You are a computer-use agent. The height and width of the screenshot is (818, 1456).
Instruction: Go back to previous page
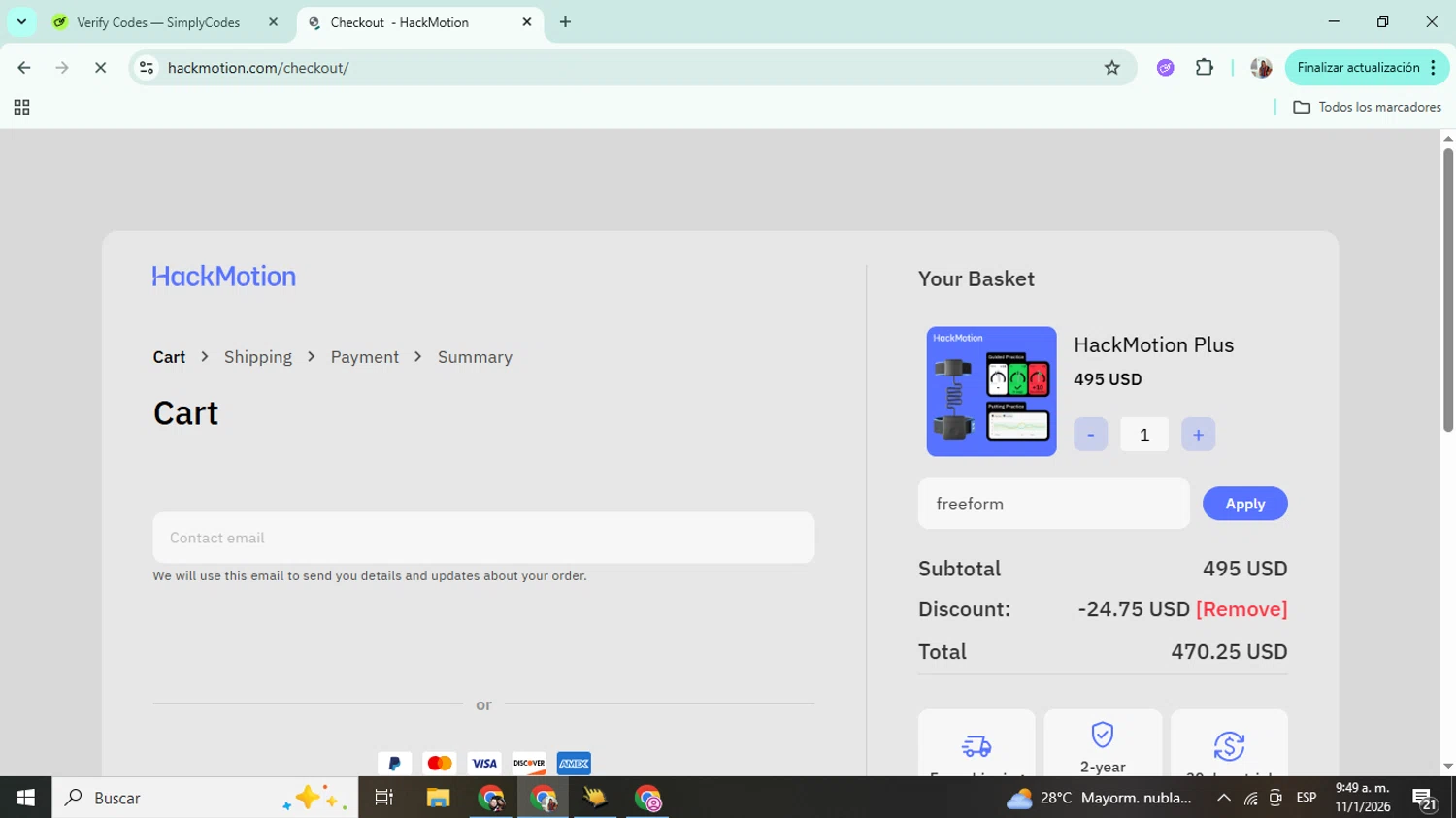click(x=24, y=68)
